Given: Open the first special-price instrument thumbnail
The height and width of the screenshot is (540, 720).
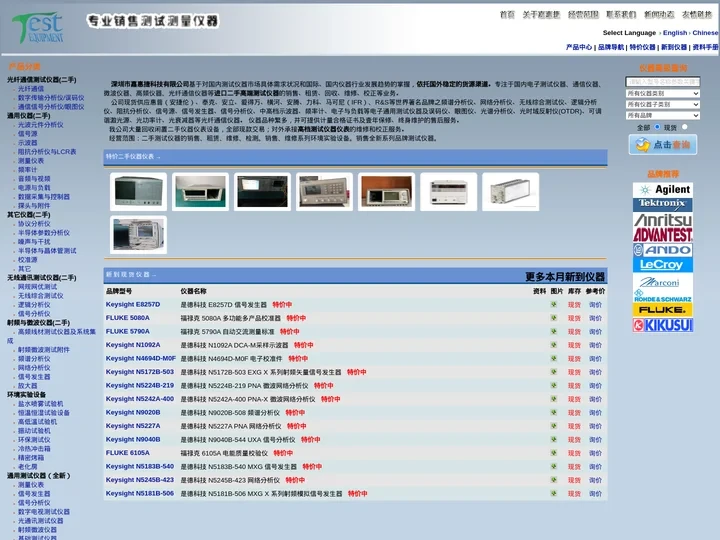Looking at the screenshot, I should click(x=138, y=191).
